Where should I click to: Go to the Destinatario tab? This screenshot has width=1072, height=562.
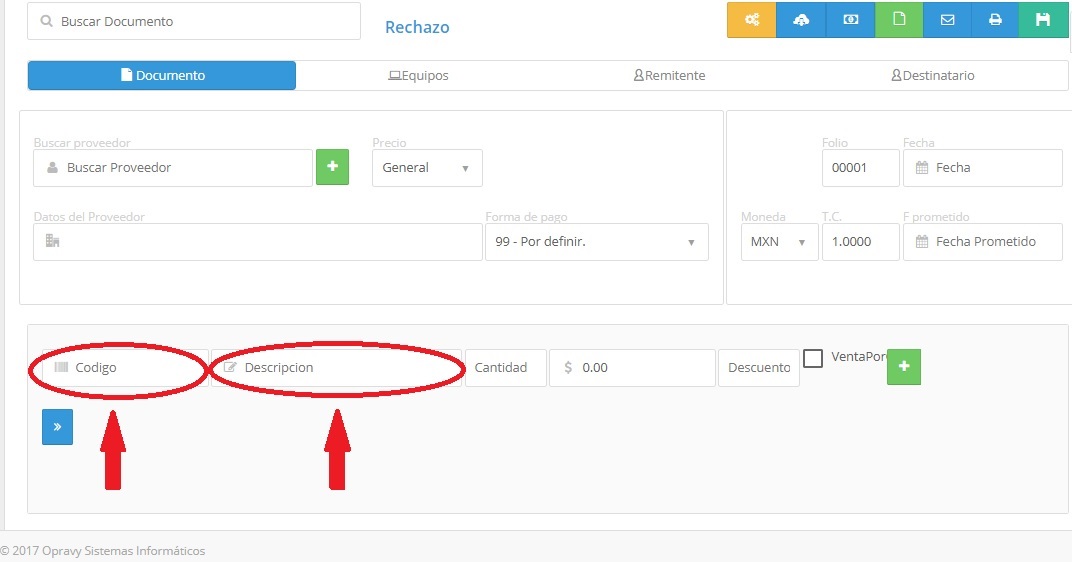[932, 76]
